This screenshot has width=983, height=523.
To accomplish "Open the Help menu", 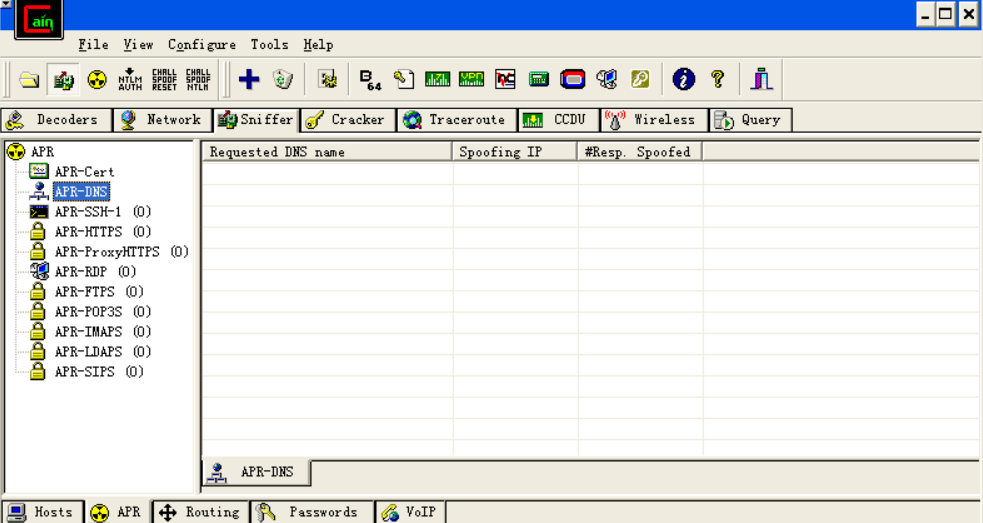I will [x=318, y=45].
